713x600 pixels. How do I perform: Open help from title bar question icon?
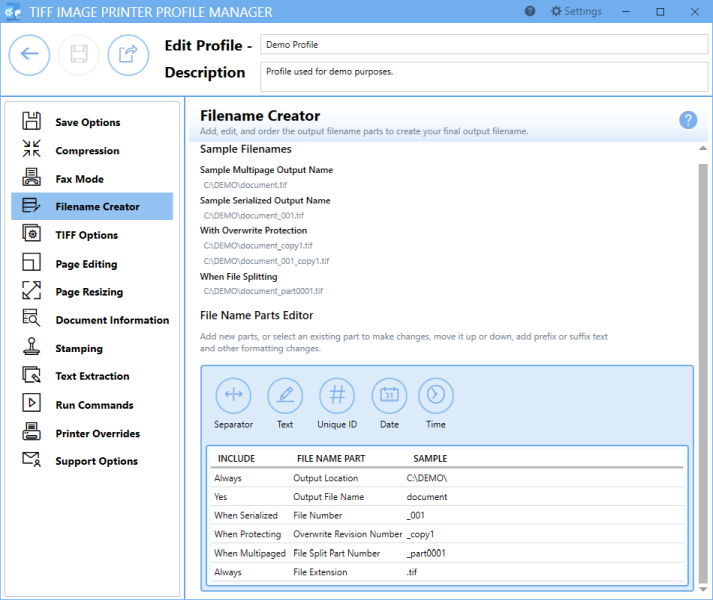coord(530,11)
